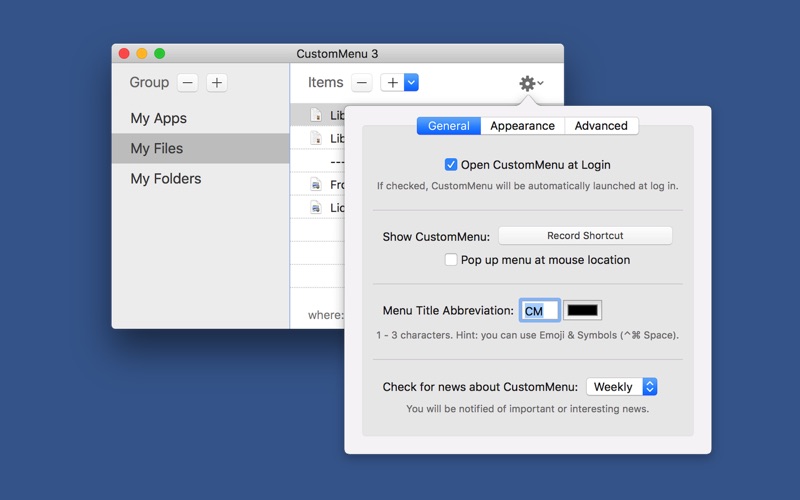This screenshot has width=800, height=500.
Task: Click the file icon of the row starting 'Lic'
Action: tap(316, 208)
